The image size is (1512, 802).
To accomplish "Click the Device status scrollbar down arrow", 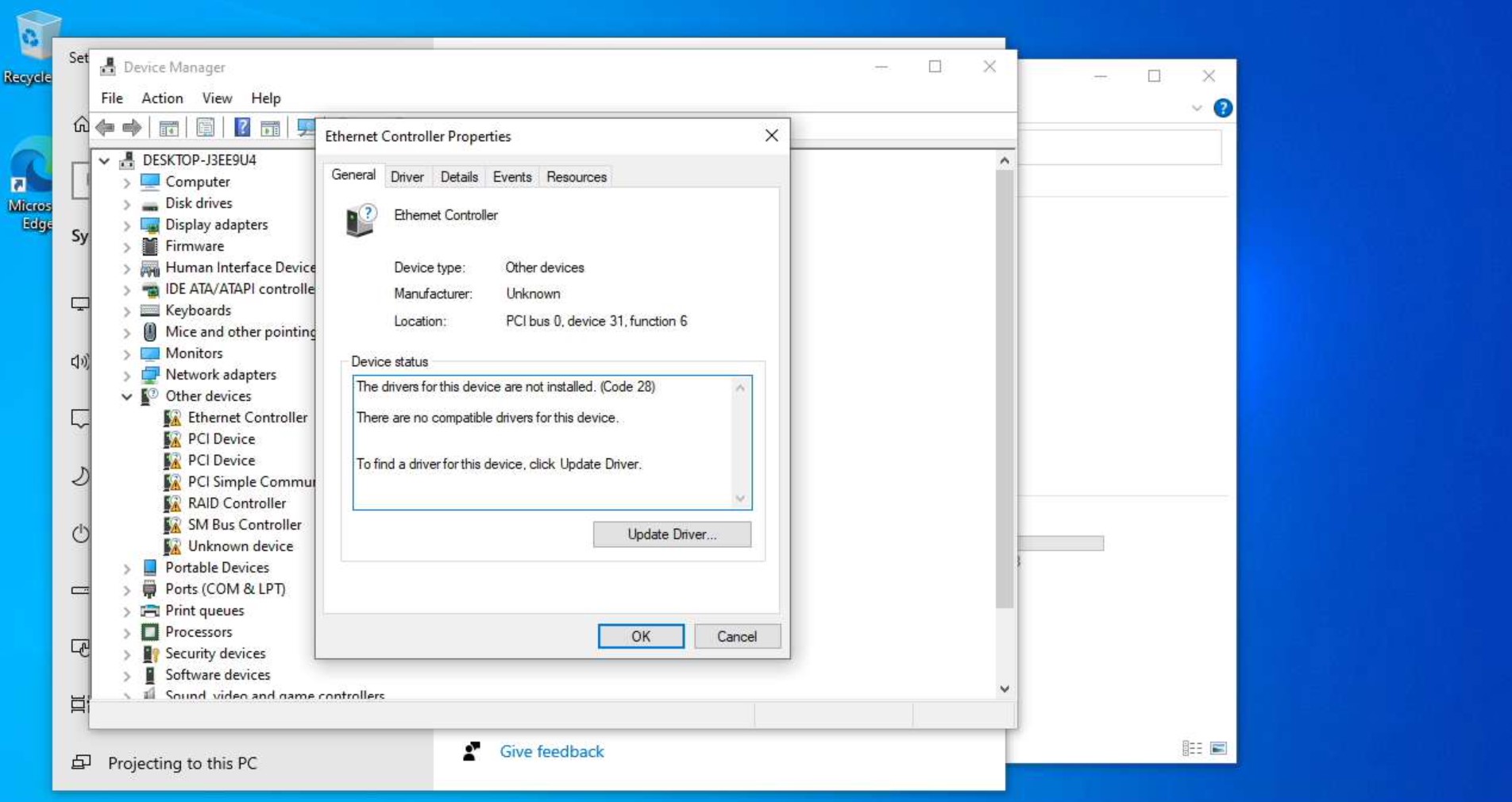I will [740, 499].
